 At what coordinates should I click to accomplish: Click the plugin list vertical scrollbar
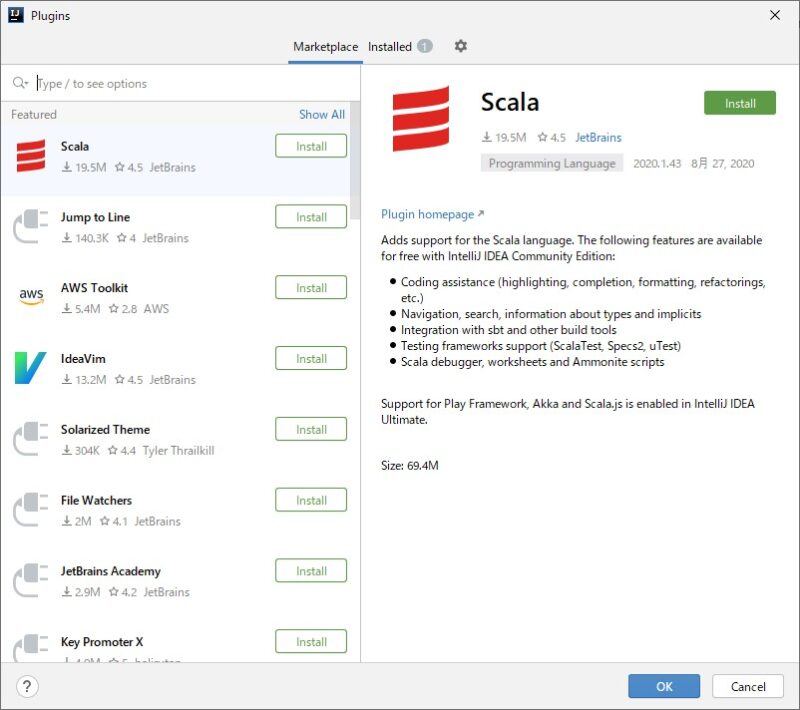click(x=355, y=161)
